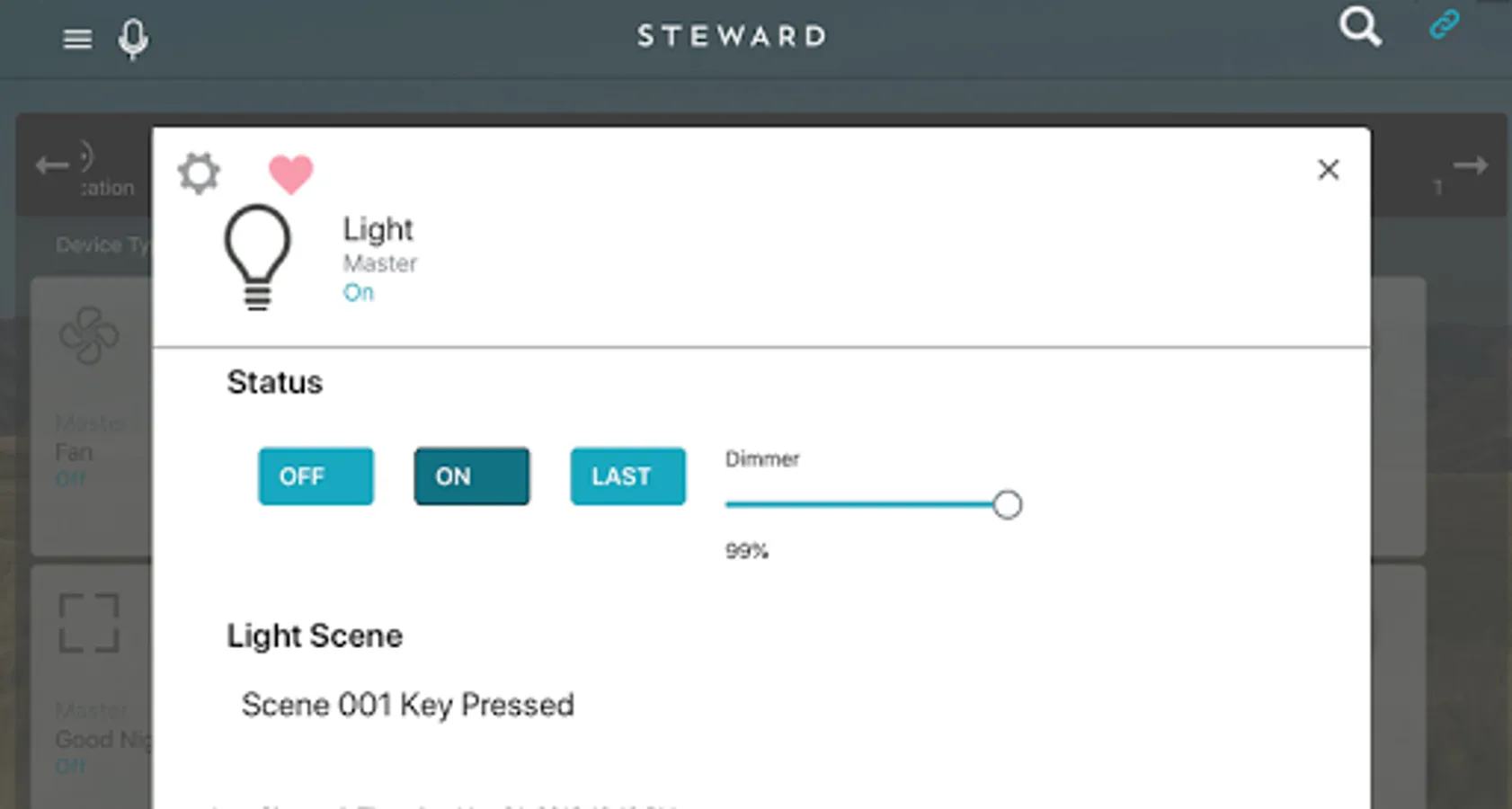Click the blue chain link icon
This screenshot has width=1512, height=809.
[x=1444, y=24]
